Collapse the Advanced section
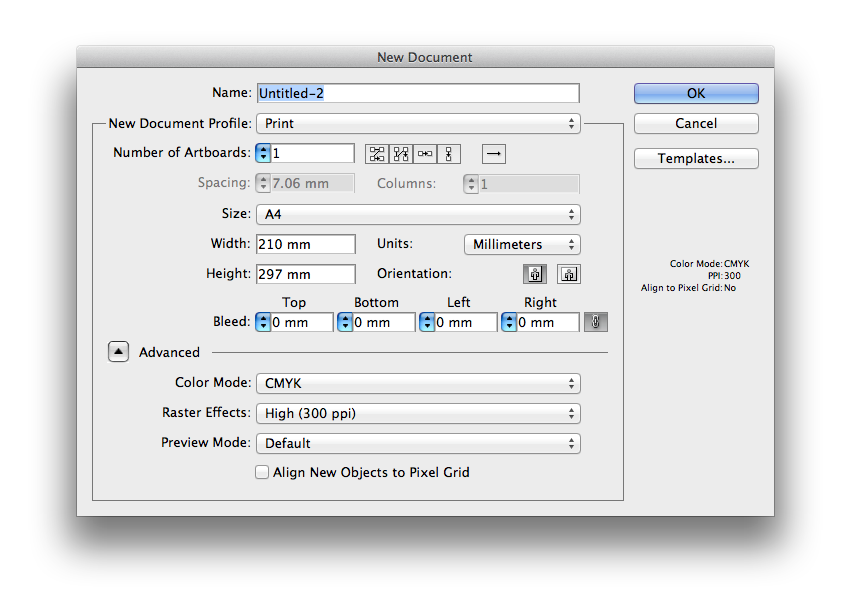The image size is (846, 601). [x=119, y=352]
